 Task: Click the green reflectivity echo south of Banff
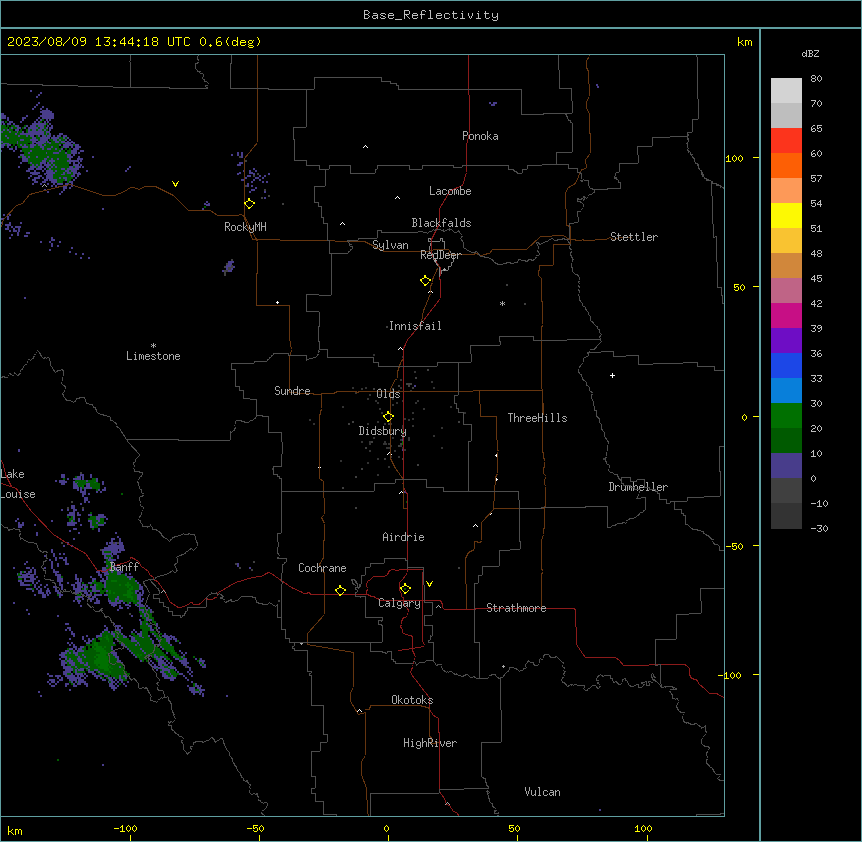122,589
